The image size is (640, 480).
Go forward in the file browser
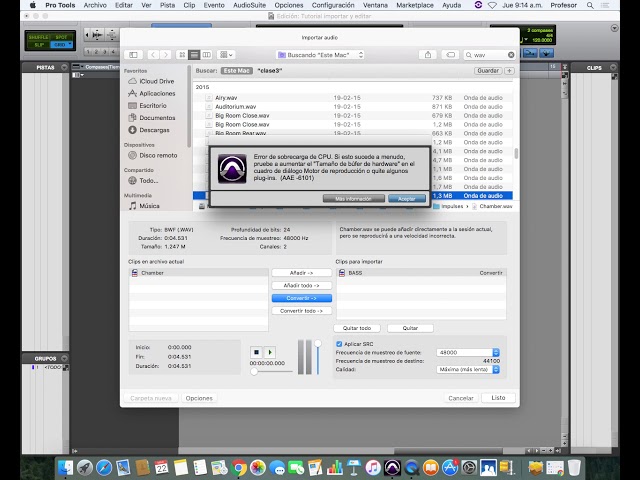[x=165, y=55]
